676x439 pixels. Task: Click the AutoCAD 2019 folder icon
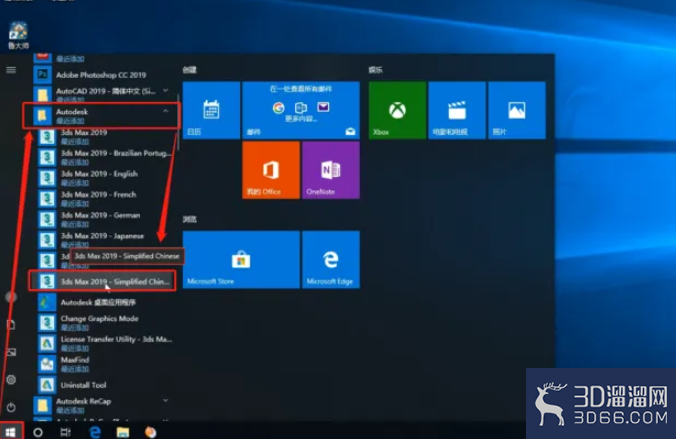pos(42,94)
